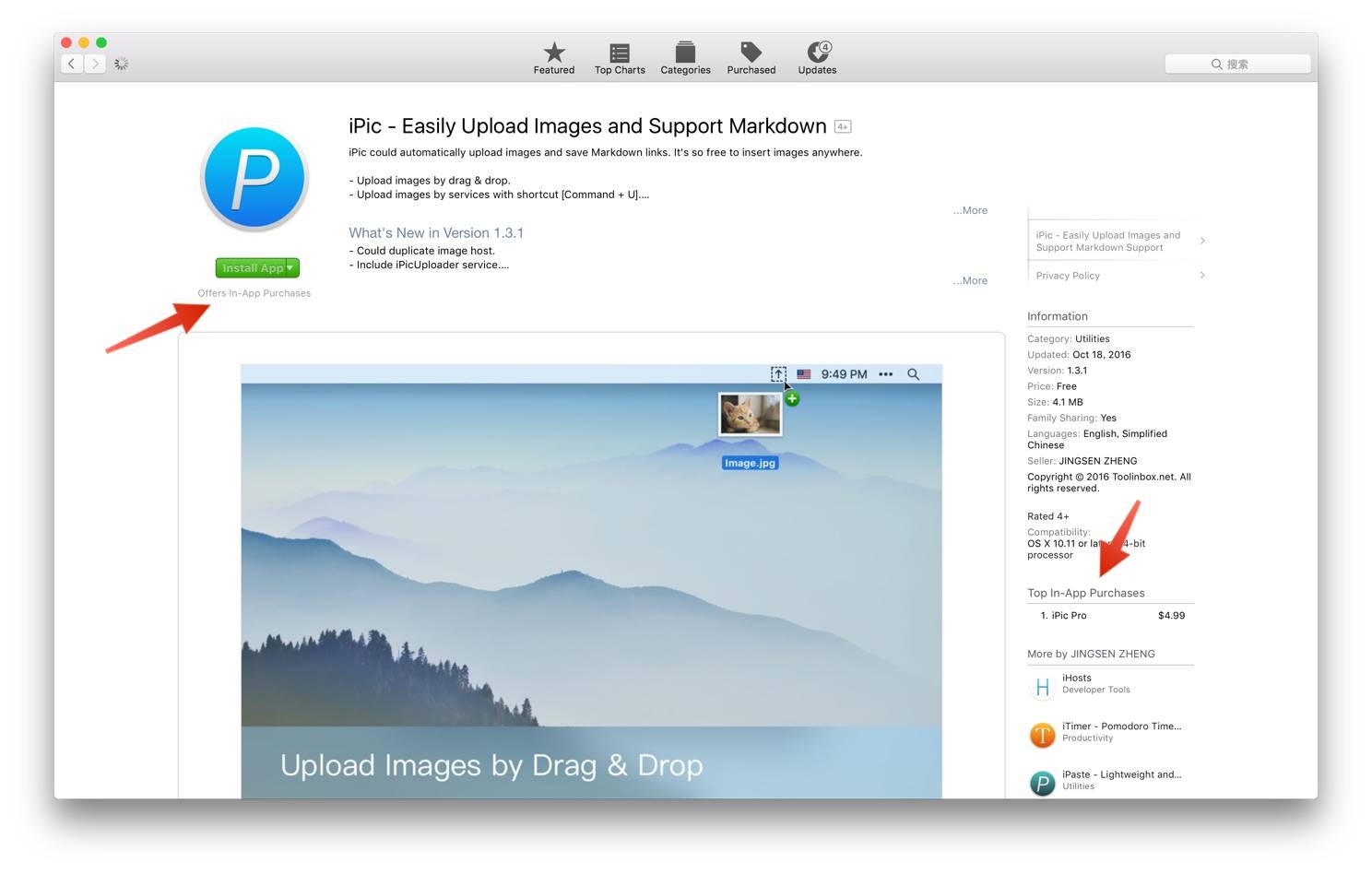Image resolution: width=1372 pixels, height=874 pixels.
Task: Open the Categories icon
Action: click(685, 53)
